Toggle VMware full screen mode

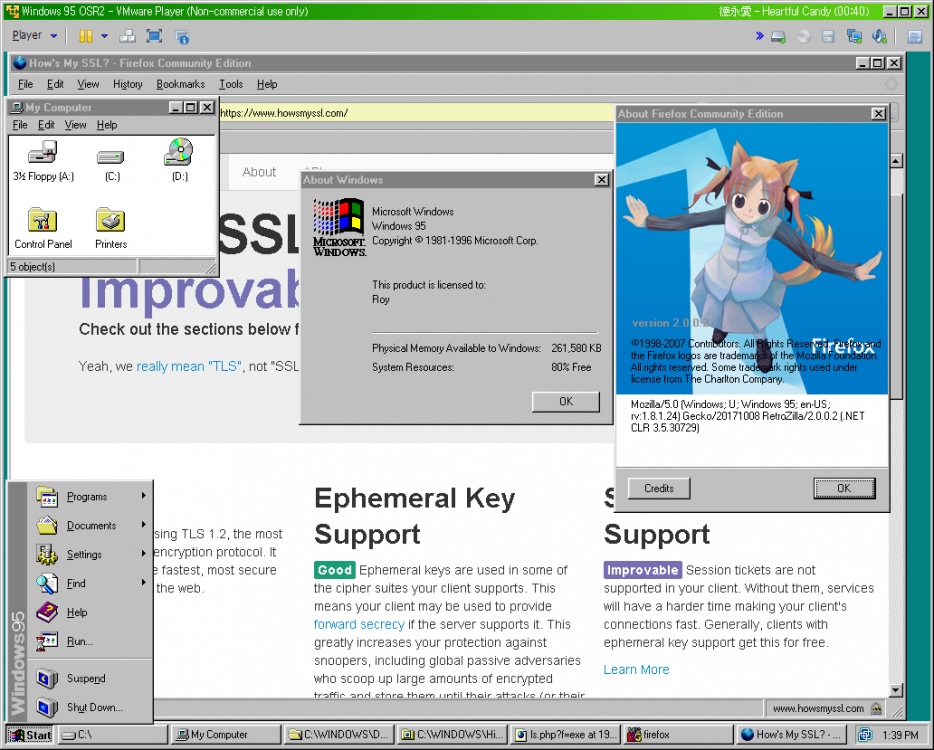[152, 35]
